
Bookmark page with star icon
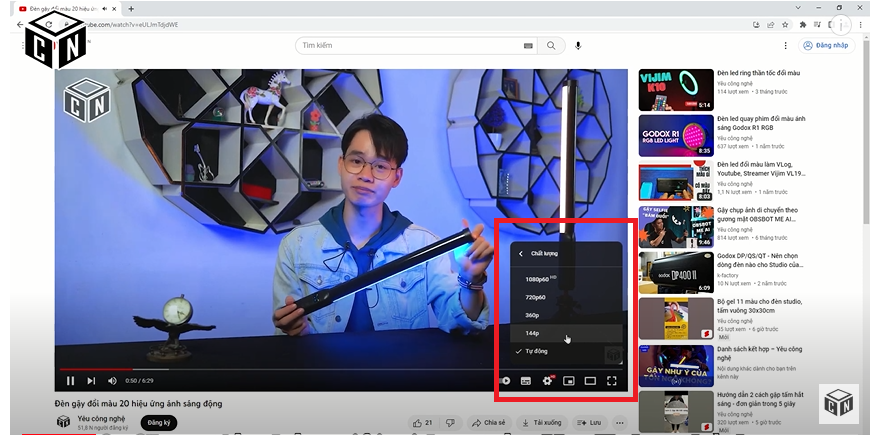coord(785,24)
